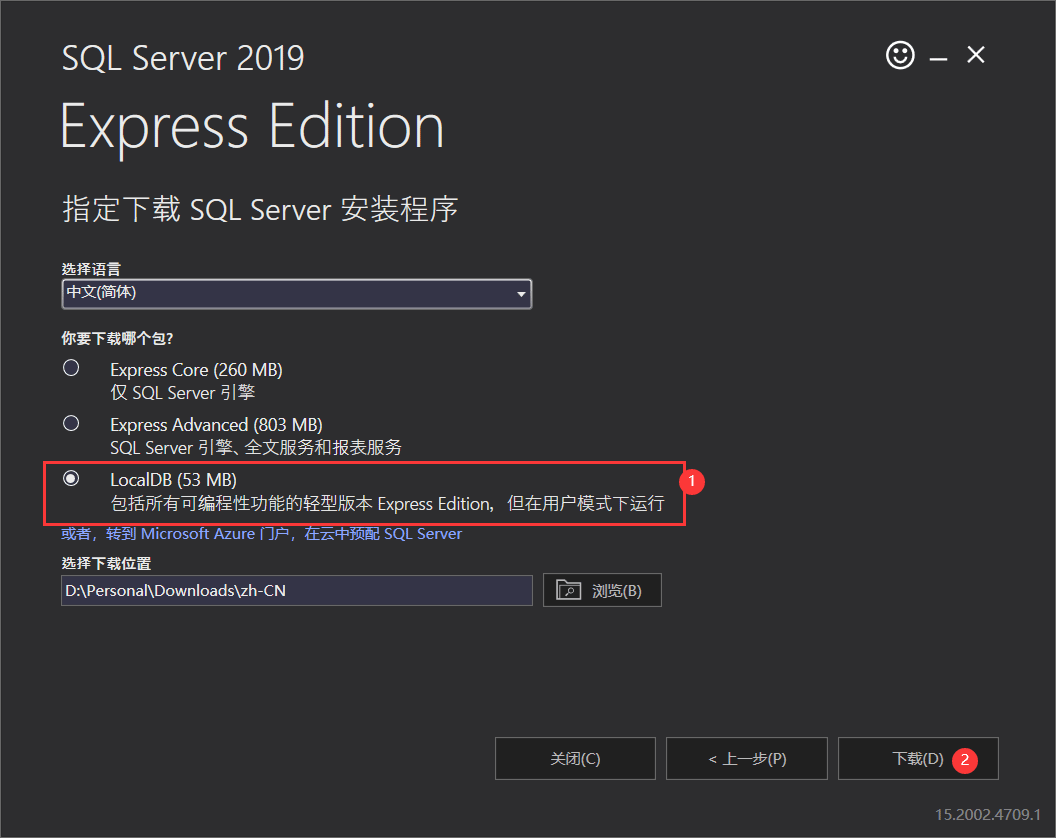
Task: Click the 选择语言 label
Action: click(x=91, y=269)
